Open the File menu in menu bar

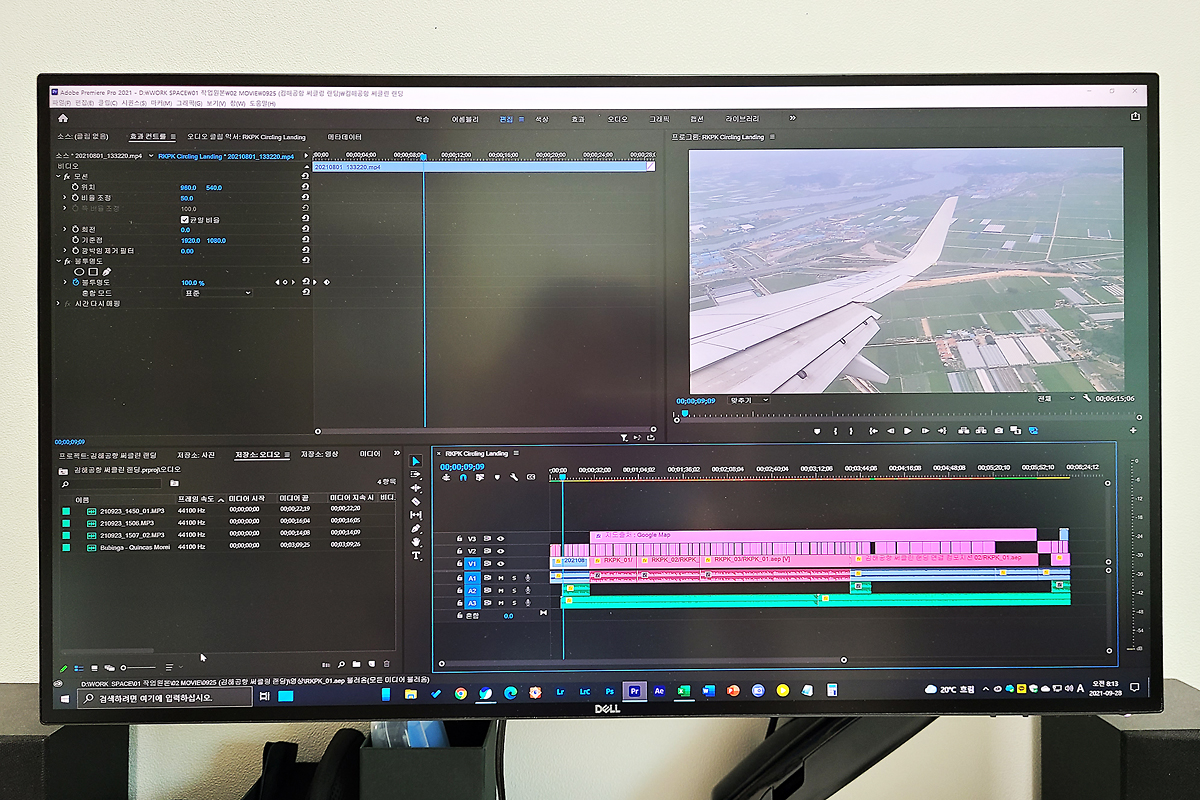coord(61,103)
